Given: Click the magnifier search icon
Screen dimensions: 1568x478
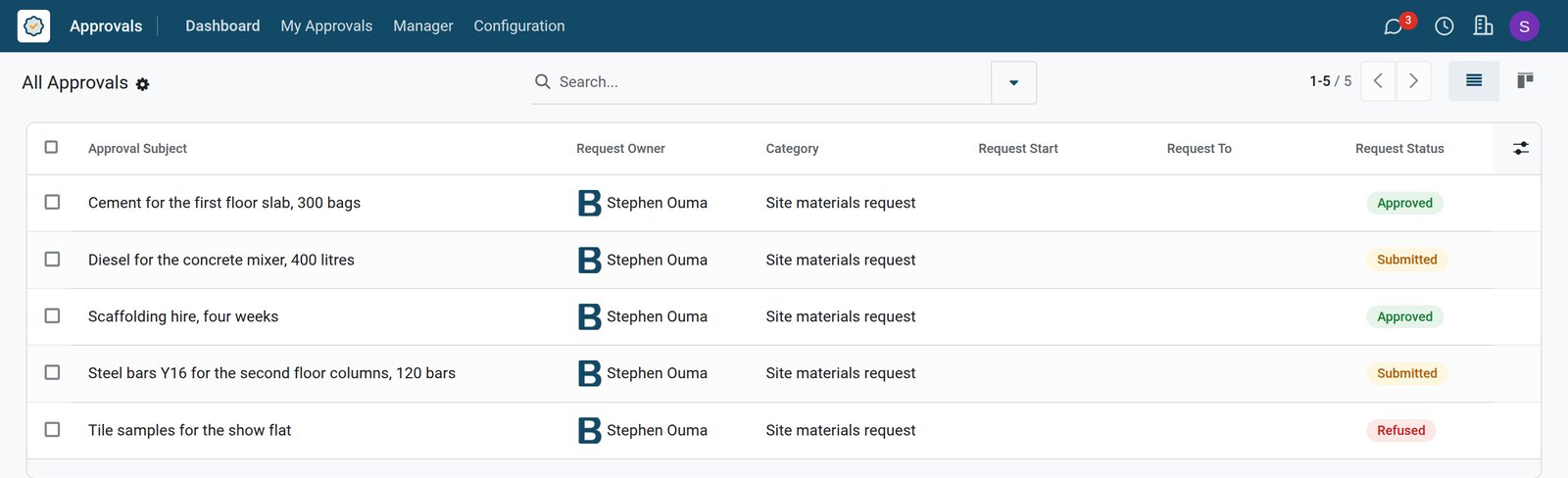Looking at the screenshot, I should pos(542,81).
